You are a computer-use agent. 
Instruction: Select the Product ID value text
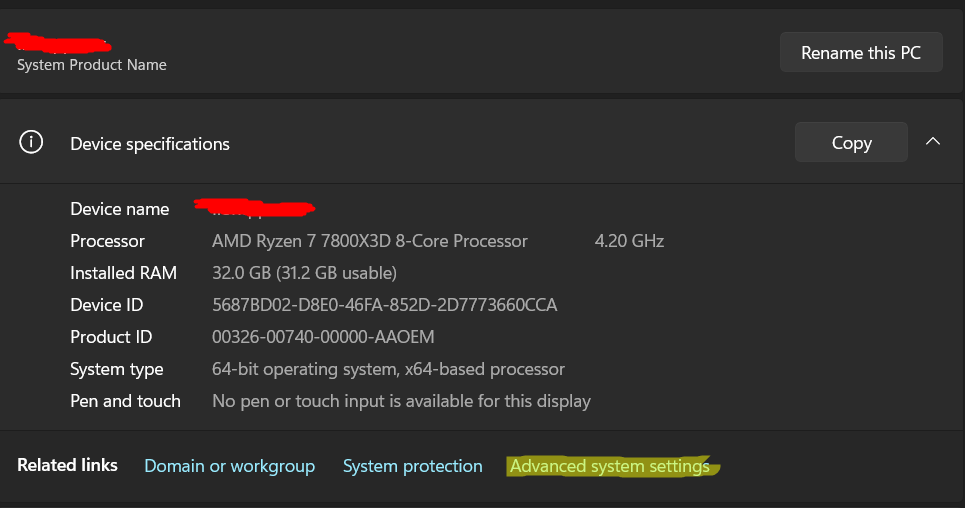pos(323,337)
